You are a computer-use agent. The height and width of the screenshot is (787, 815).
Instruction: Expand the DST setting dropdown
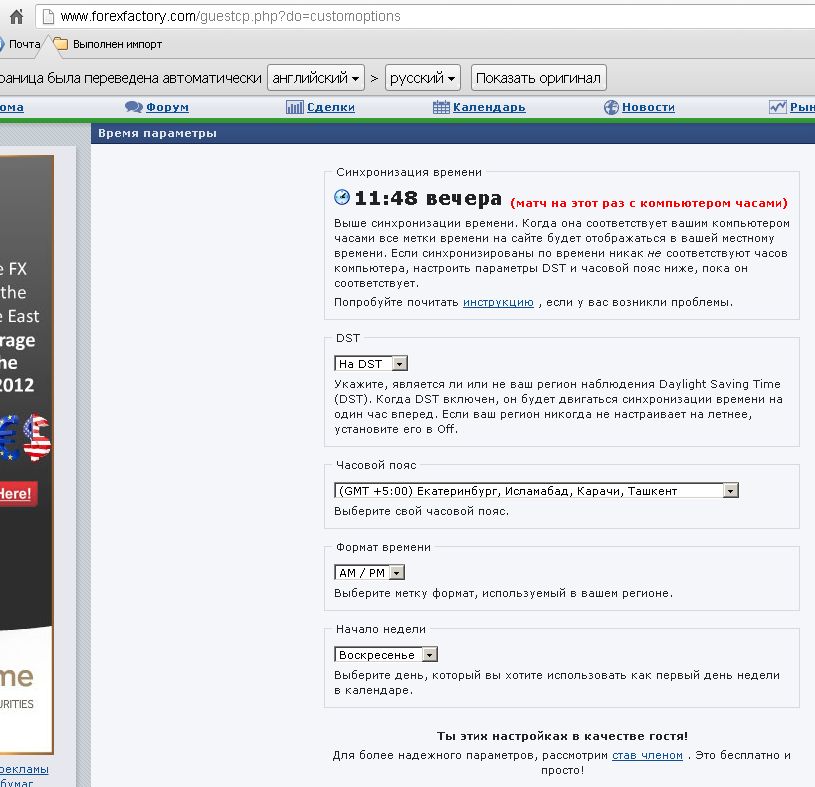(x=371, y=364)
